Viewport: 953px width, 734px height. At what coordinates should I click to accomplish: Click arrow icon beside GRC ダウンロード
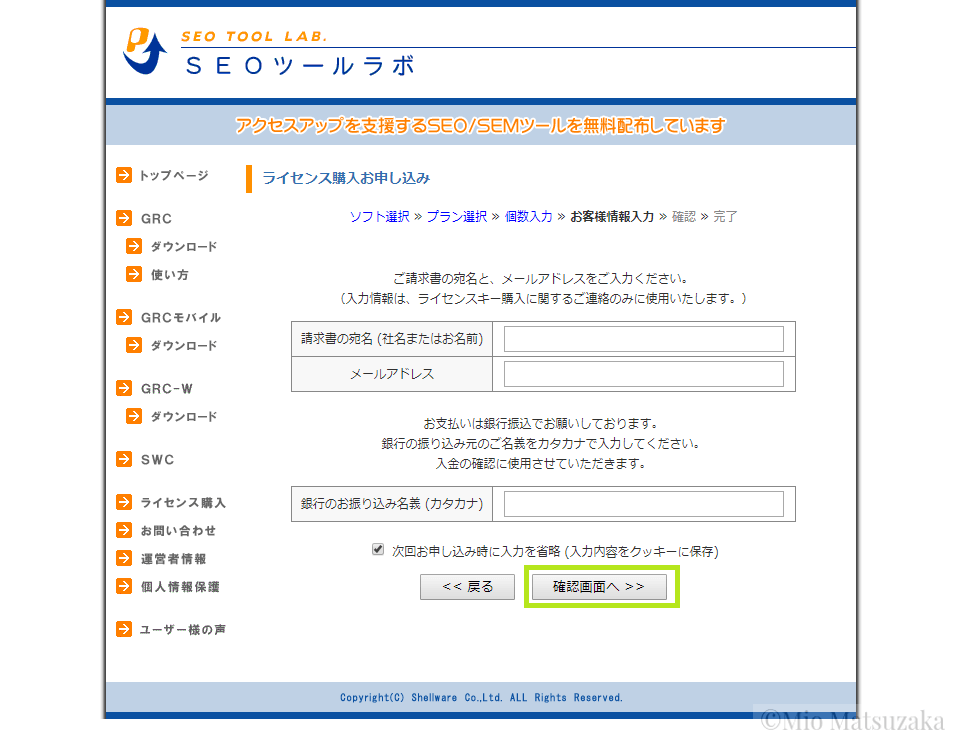pos(134,246)
